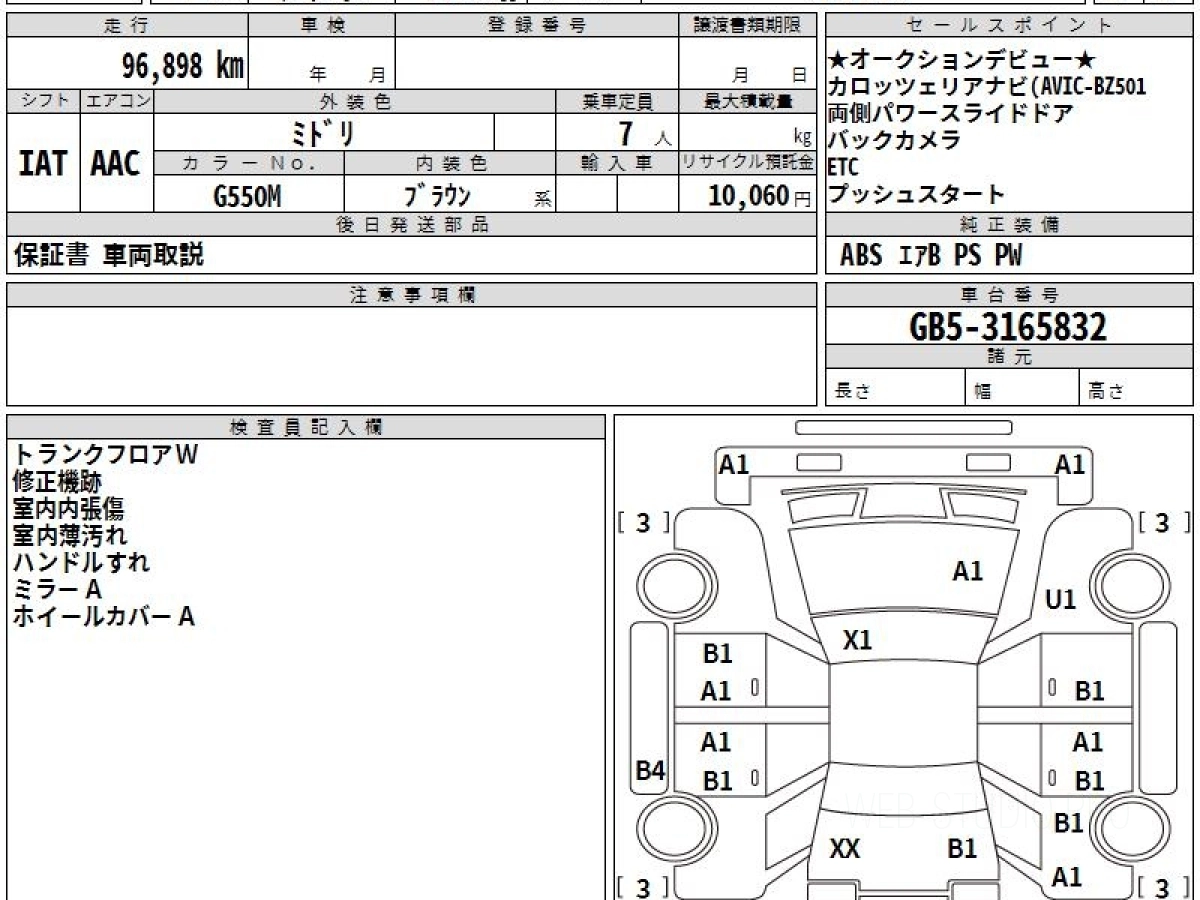Select the IAT shift value
The image size is (1200, 900).
click(x=43, y=164)
